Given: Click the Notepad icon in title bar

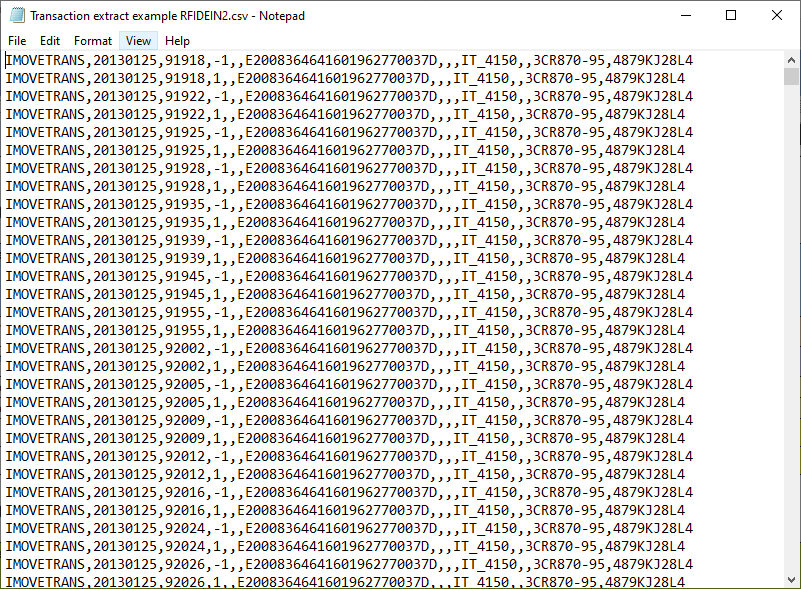Looking at the screenshot, I should pos(17,15).
